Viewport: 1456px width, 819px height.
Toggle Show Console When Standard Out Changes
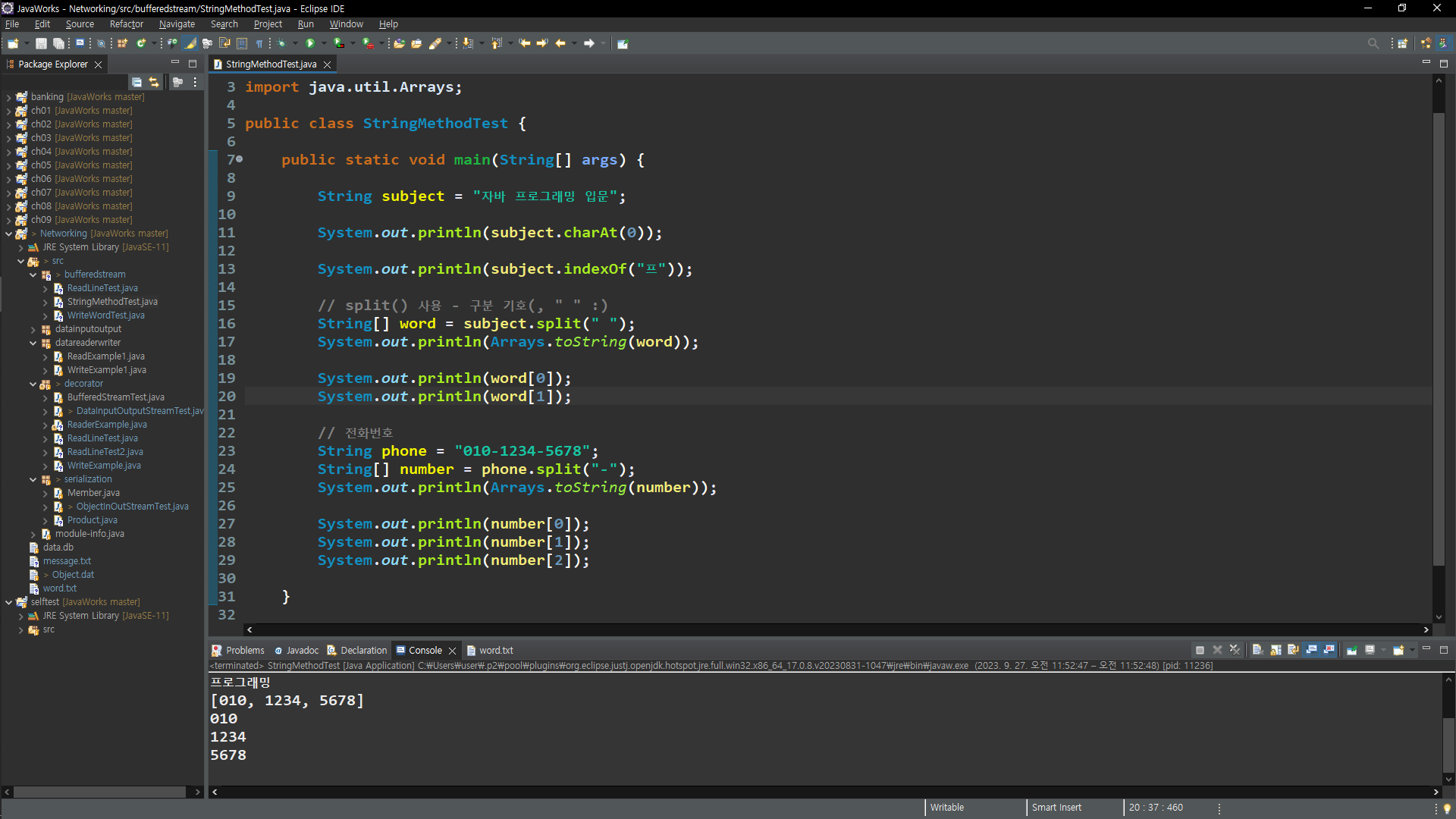coord(1311,650)
